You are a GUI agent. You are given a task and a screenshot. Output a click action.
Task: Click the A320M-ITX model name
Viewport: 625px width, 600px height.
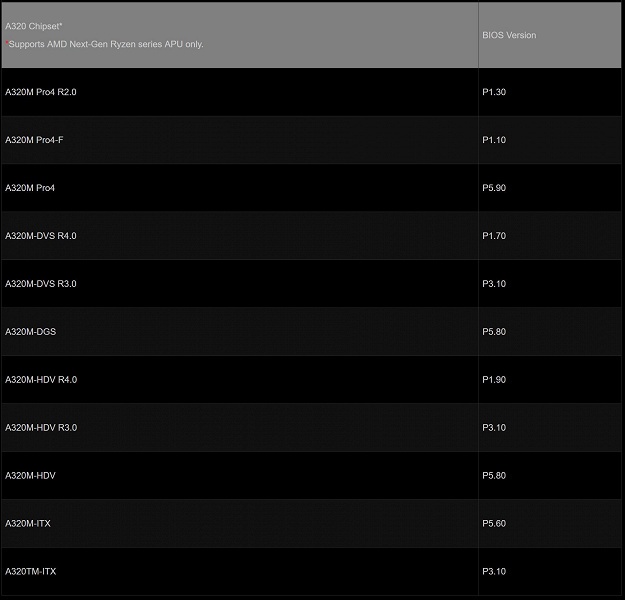coord(28,524)
